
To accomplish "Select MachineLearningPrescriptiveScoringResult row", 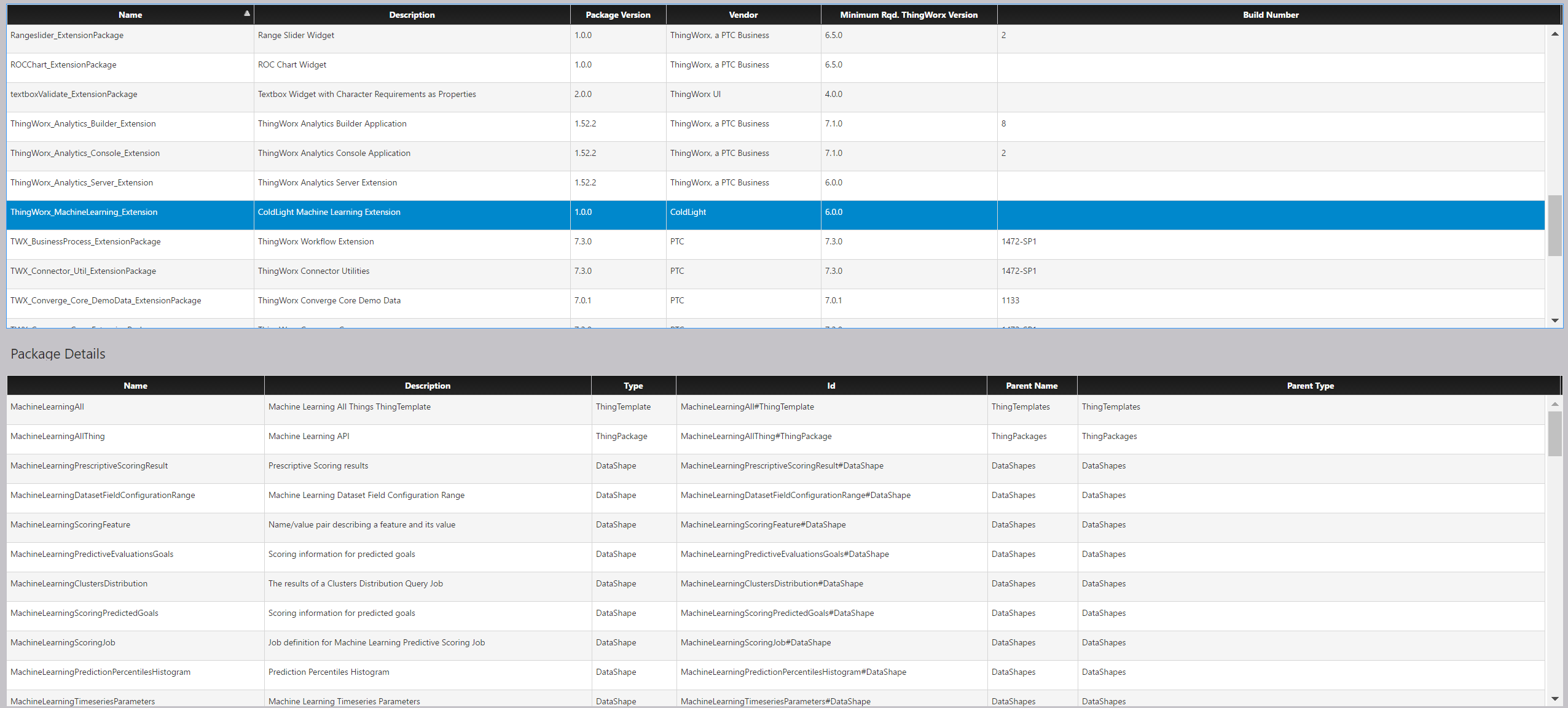I will (x=775, y=469).
